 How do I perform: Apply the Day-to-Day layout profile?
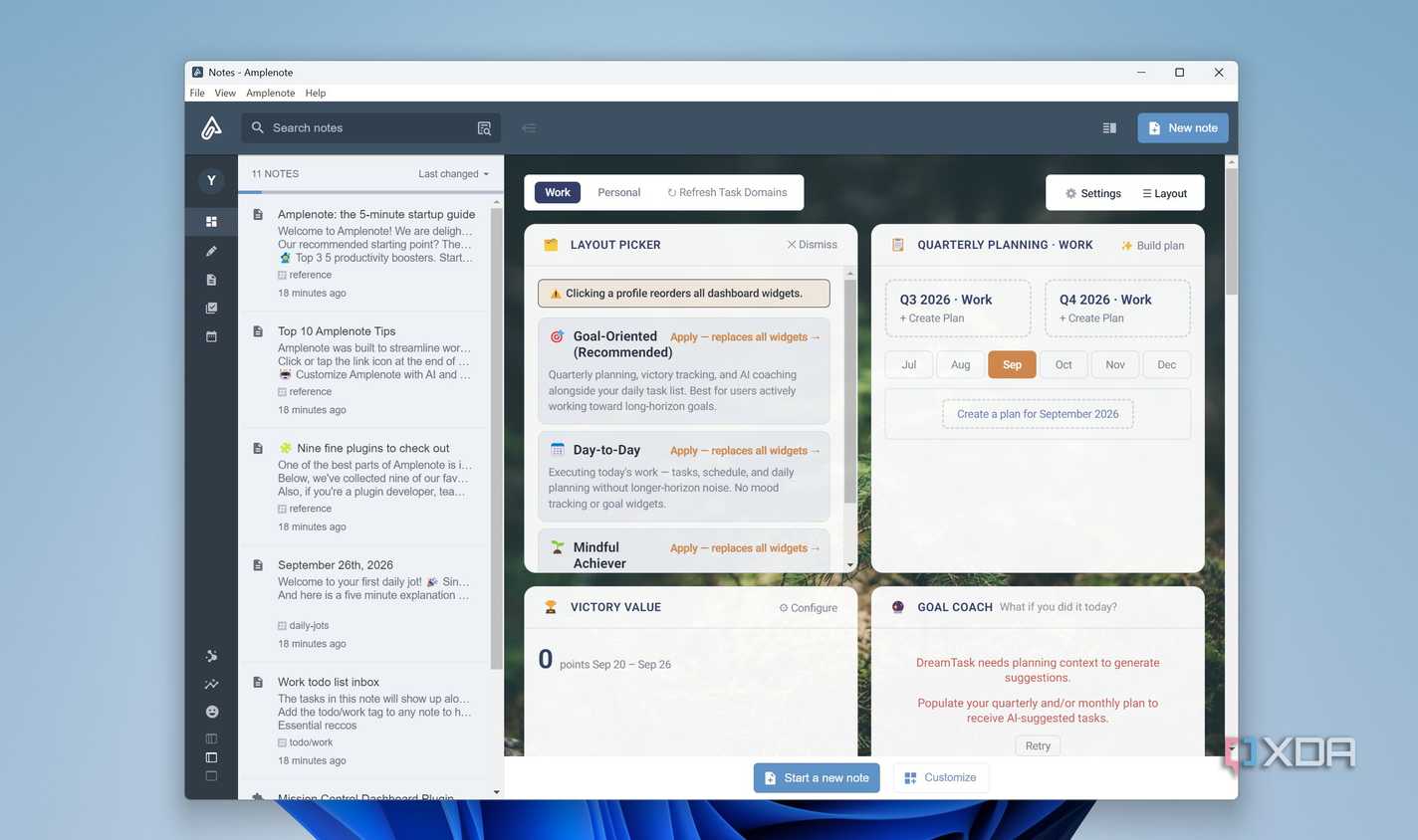click(745, 451)
